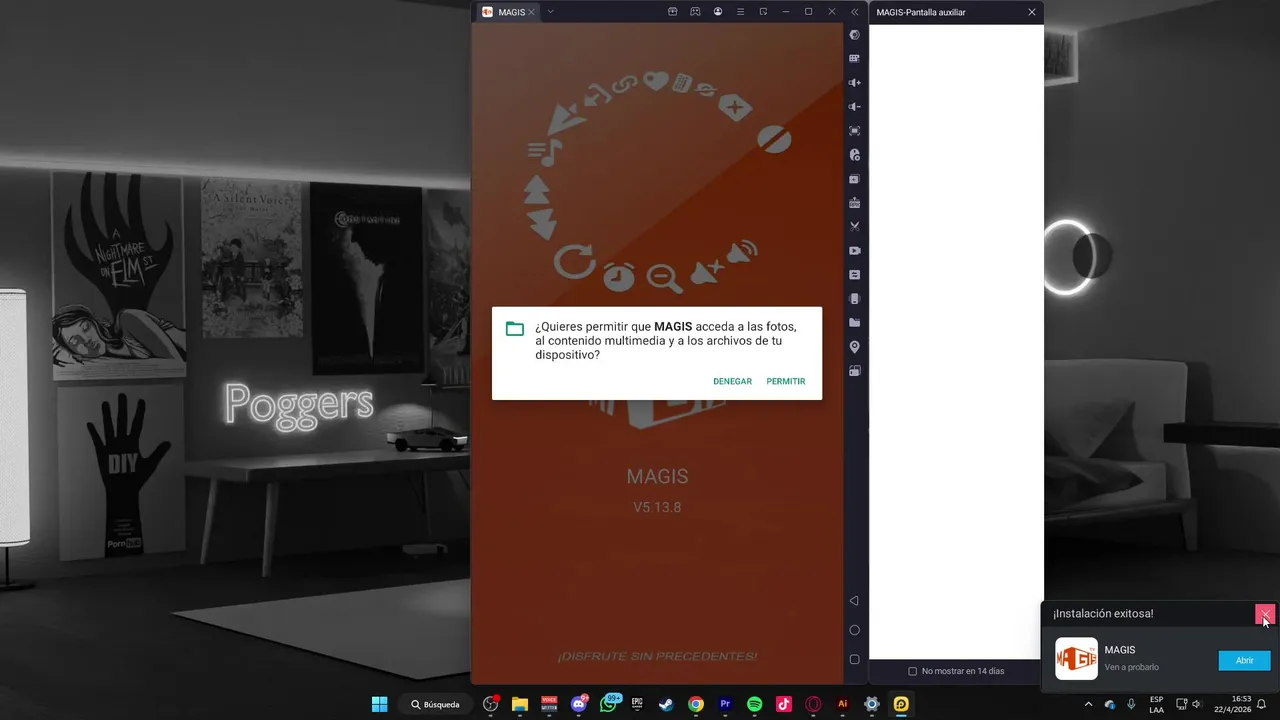The width and height of the screenshot is (1280, 720).
Task: Click the scissors screenshot sidebar icon
Action: coord(855,227)
